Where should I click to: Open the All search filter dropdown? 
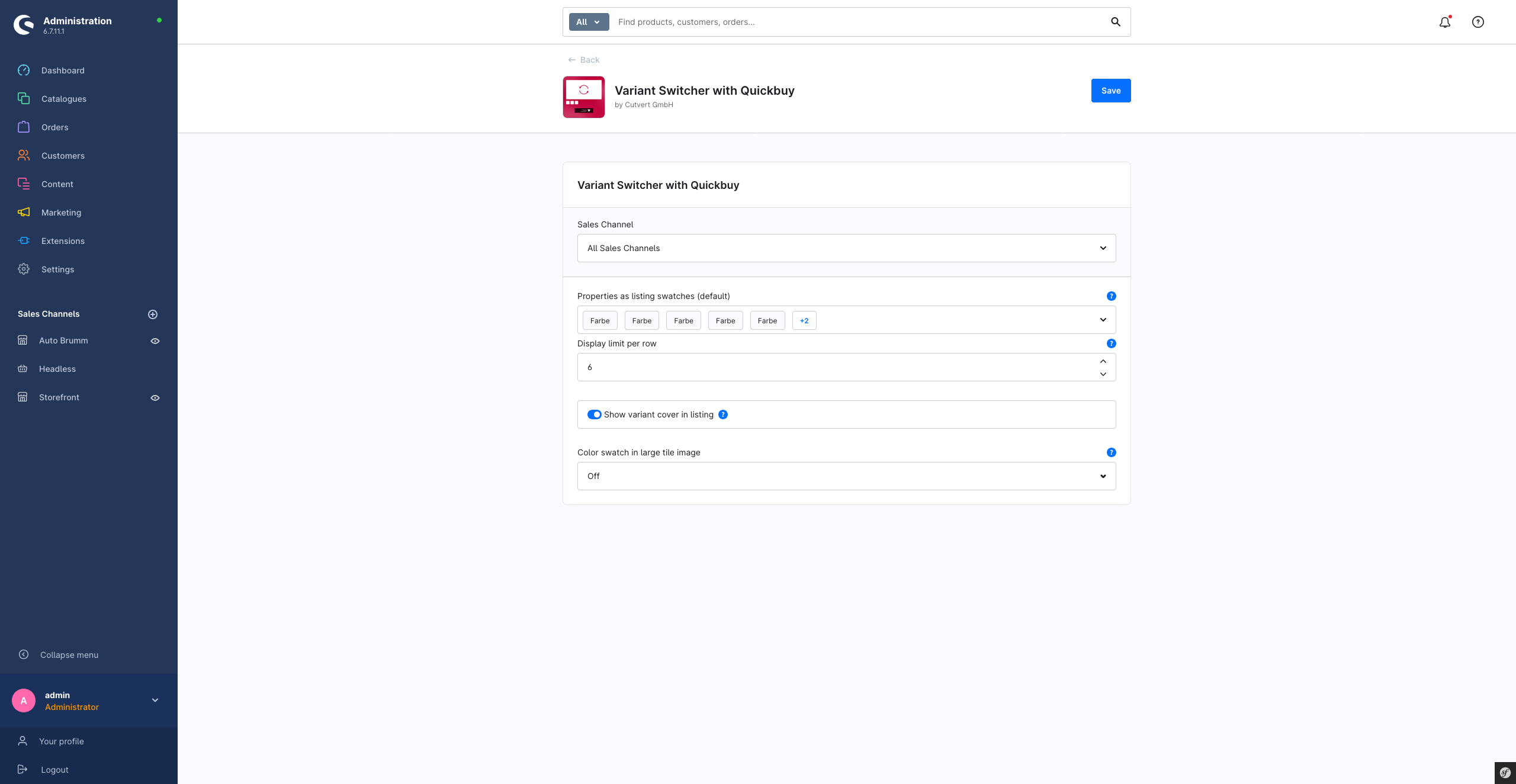click(589, 22)
